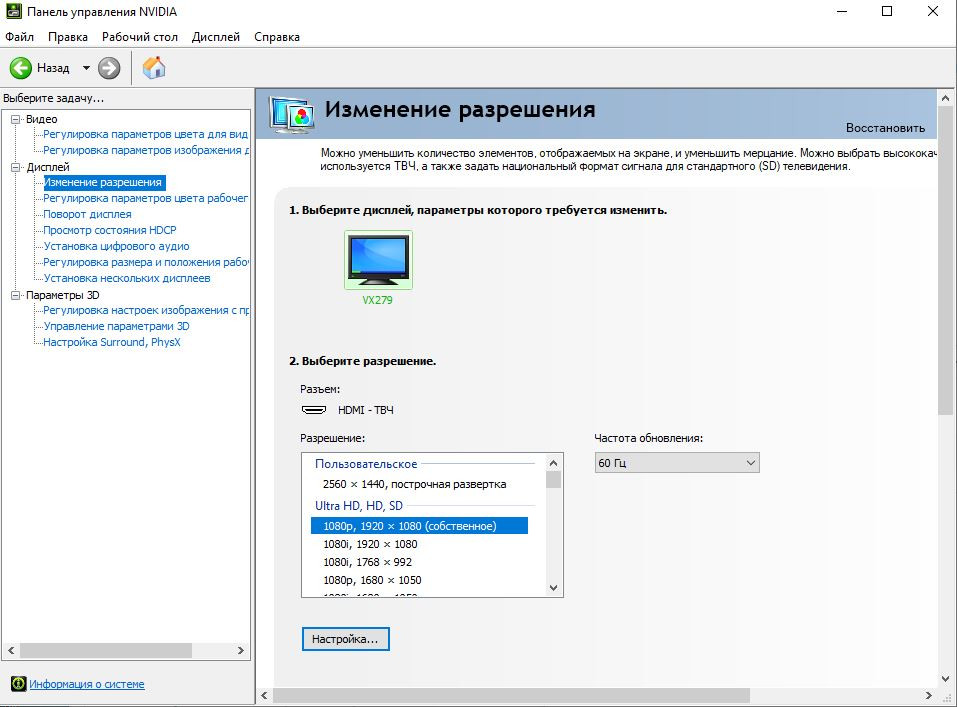Click the Изменение разрешения header icon

point(292,115)
